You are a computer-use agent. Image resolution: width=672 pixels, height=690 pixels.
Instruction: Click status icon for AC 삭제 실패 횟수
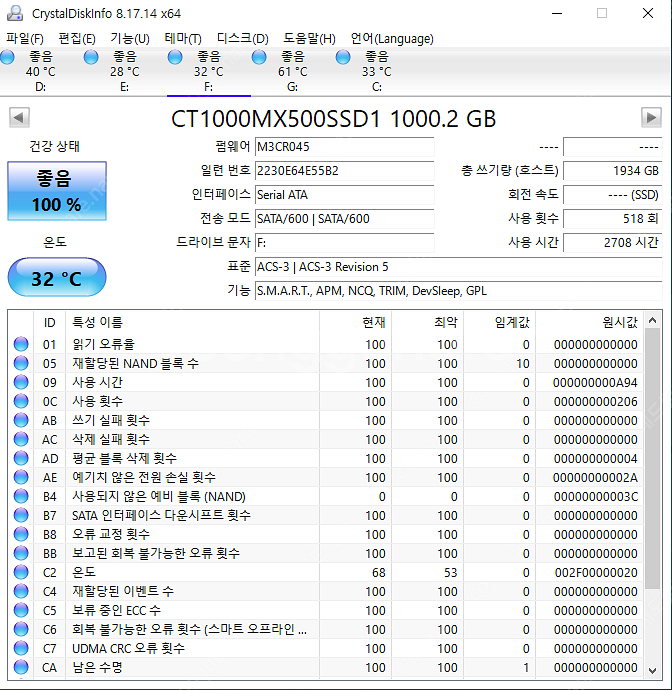pyautogui.click(x=21, y=439)
